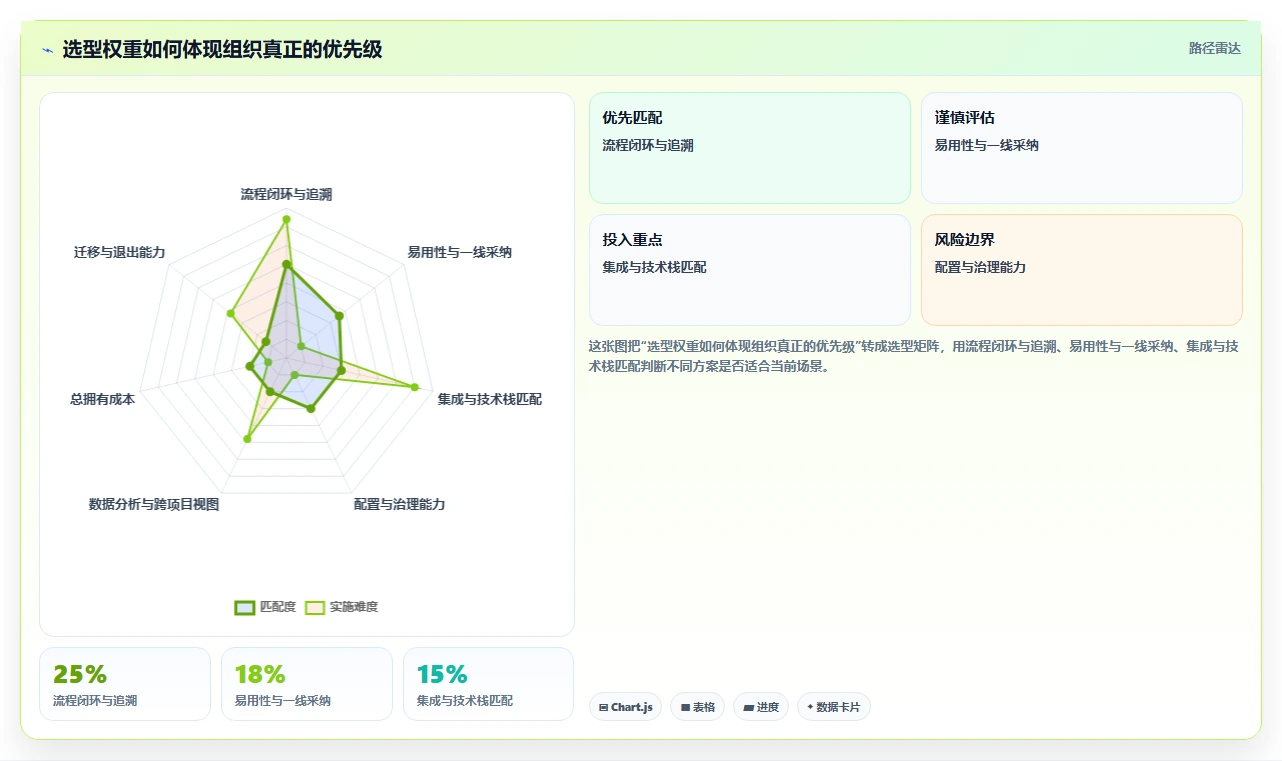Open the 风险边界 card
The height and width of the screenshot is (761, 1282).
[x=1082, y=270]
